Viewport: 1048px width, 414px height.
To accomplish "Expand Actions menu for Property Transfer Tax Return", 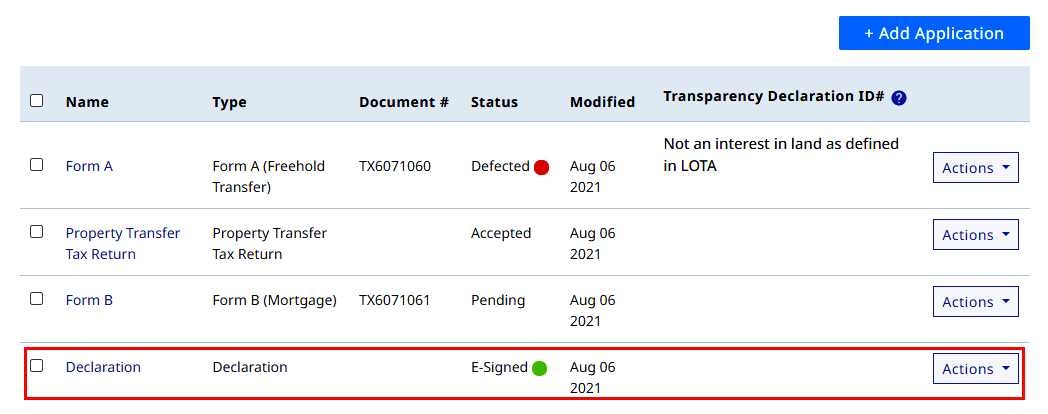I will [x=976, y=235].
